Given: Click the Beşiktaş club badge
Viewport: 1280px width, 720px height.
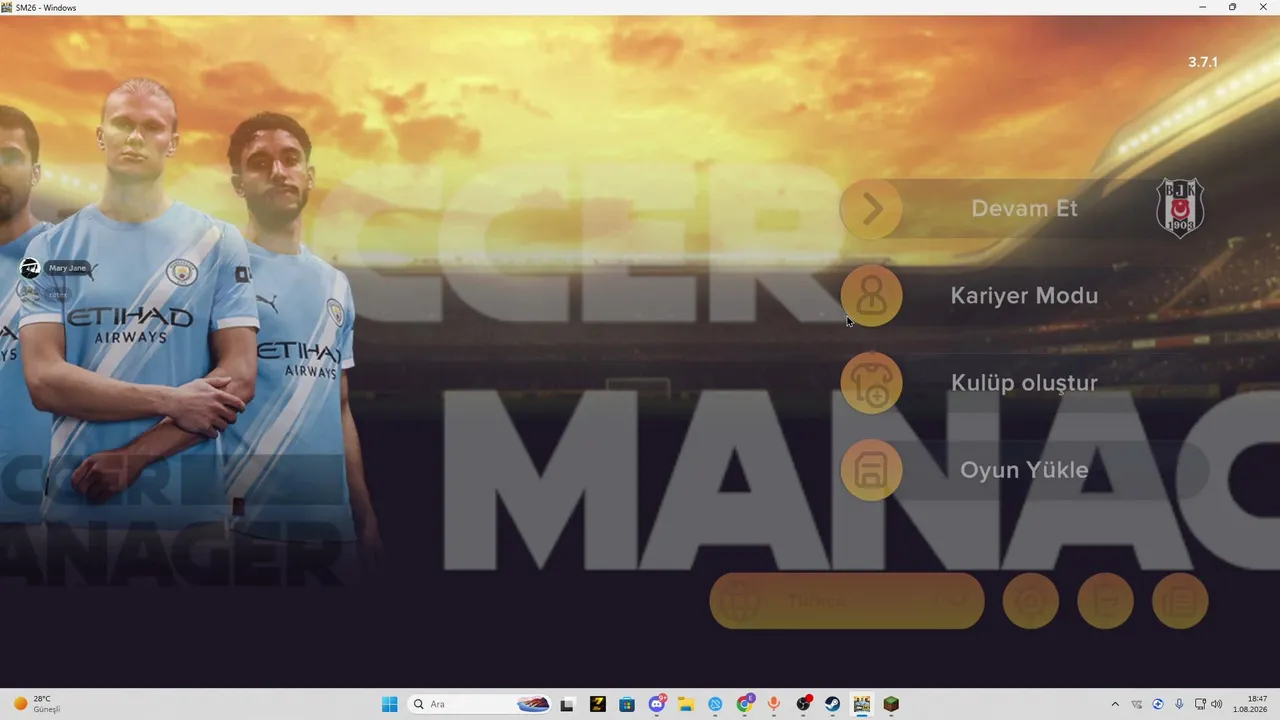Looking at the screenshot, I should pos(1180,208).
